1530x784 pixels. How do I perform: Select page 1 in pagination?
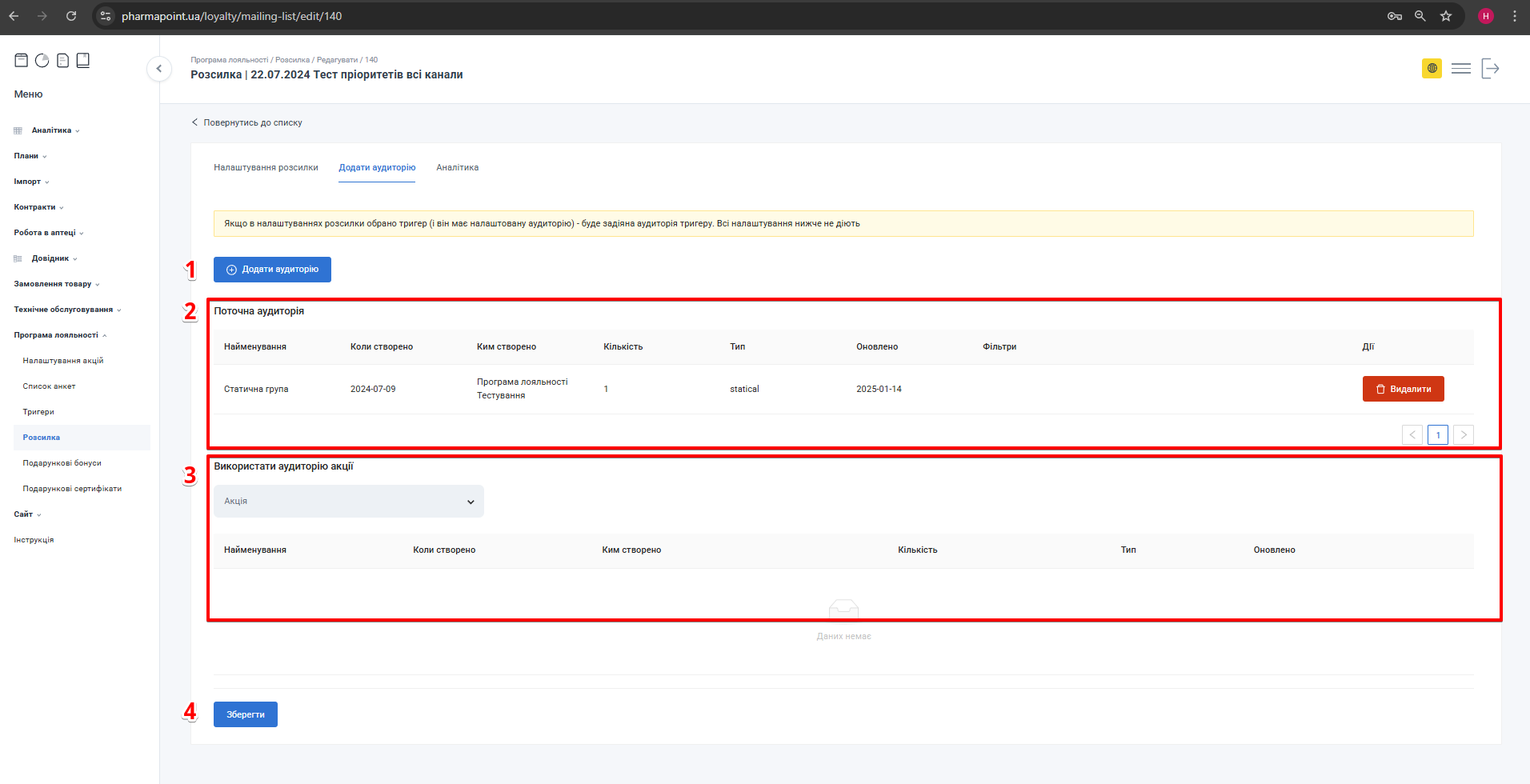[1438, 434]
